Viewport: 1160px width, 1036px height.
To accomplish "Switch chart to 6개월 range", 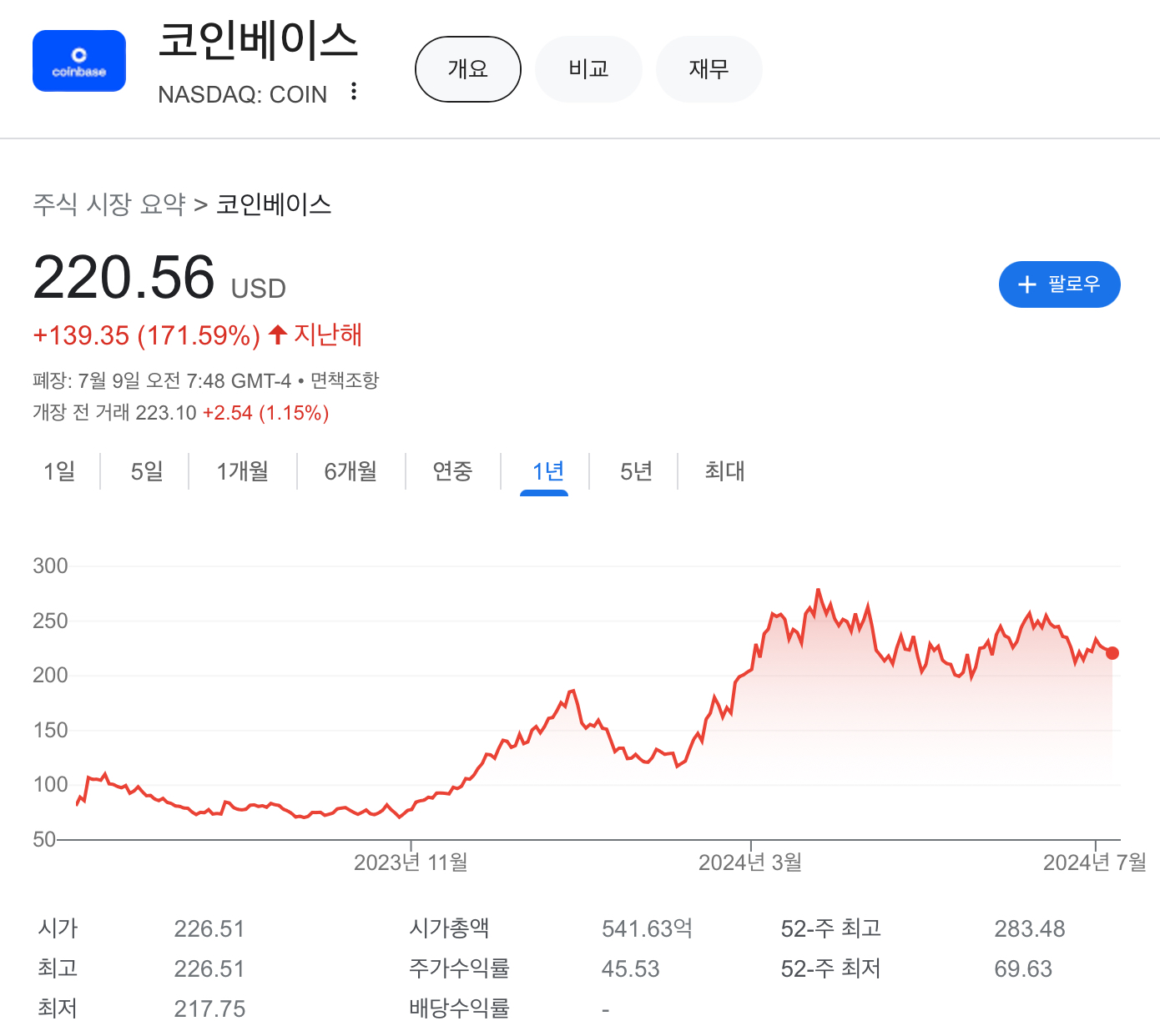I will [351, 471].
